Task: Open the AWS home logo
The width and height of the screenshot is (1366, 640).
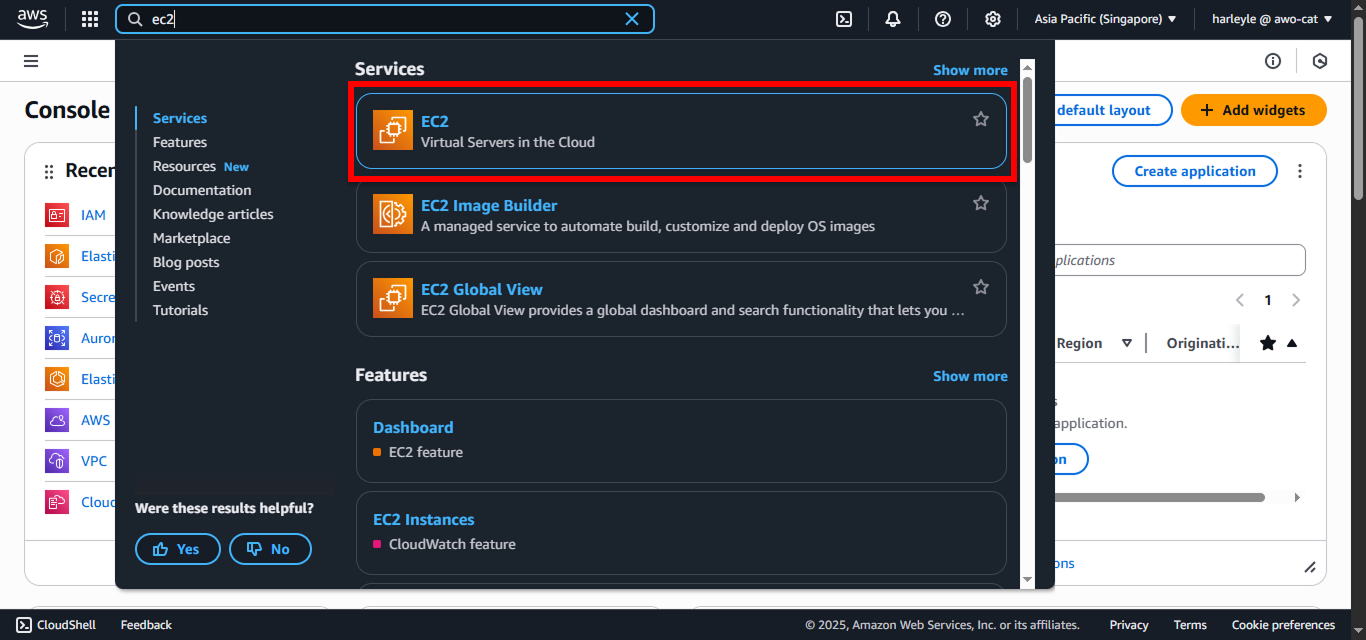Action: pyautogui.click(x=31, y=19)
